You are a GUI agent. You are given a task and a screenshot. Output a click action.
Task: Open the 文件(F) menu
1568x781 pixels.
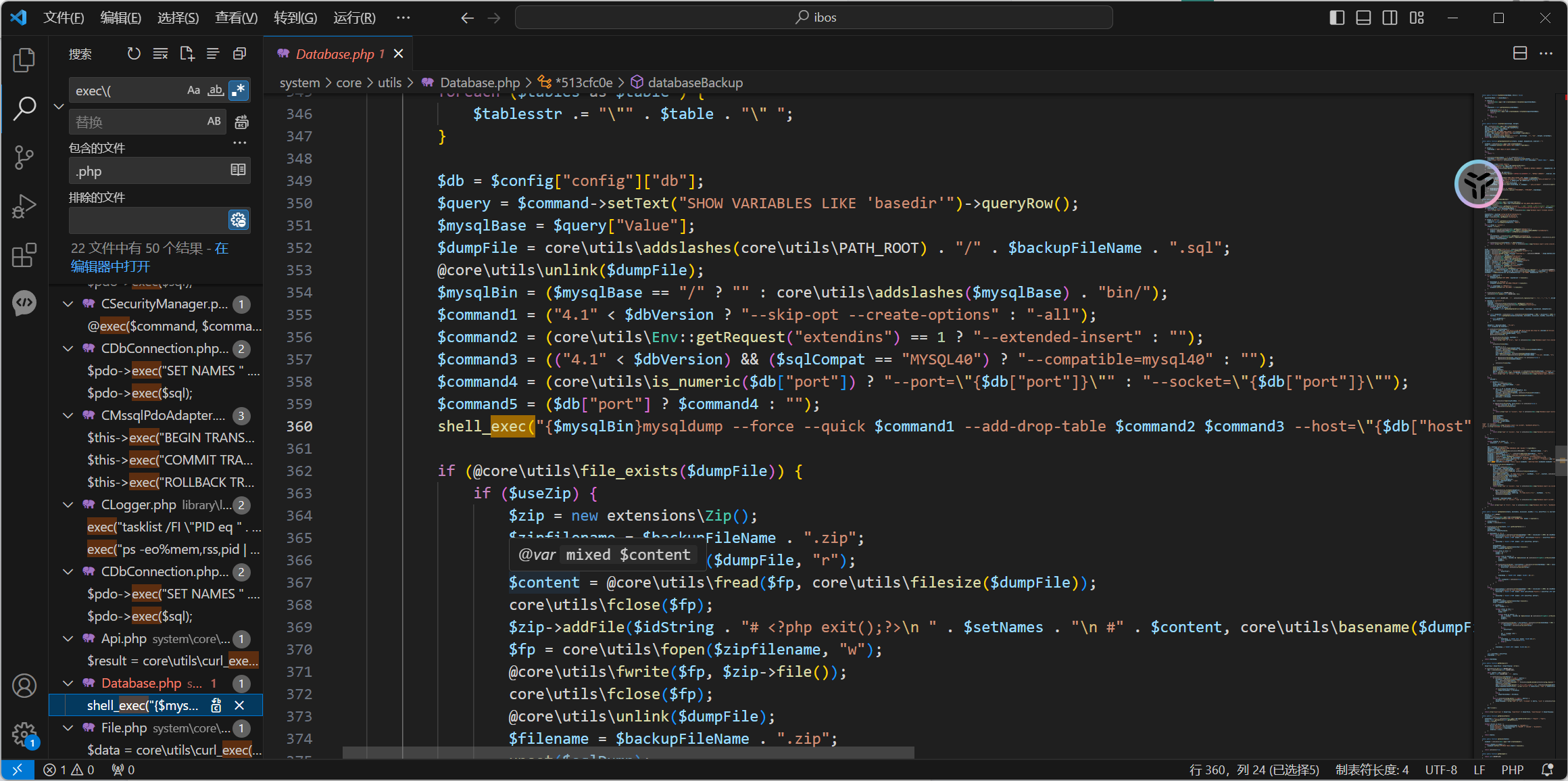coord(64,18)
